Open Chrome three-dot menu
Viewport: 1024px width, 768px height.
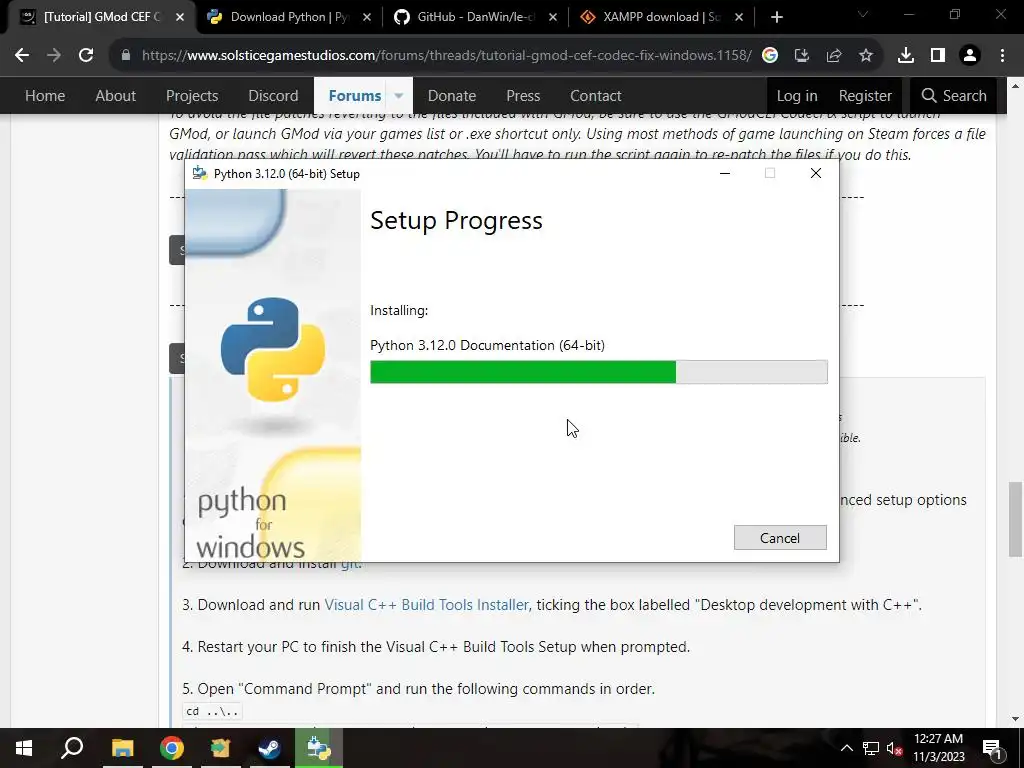click(x=1002, y=56)
